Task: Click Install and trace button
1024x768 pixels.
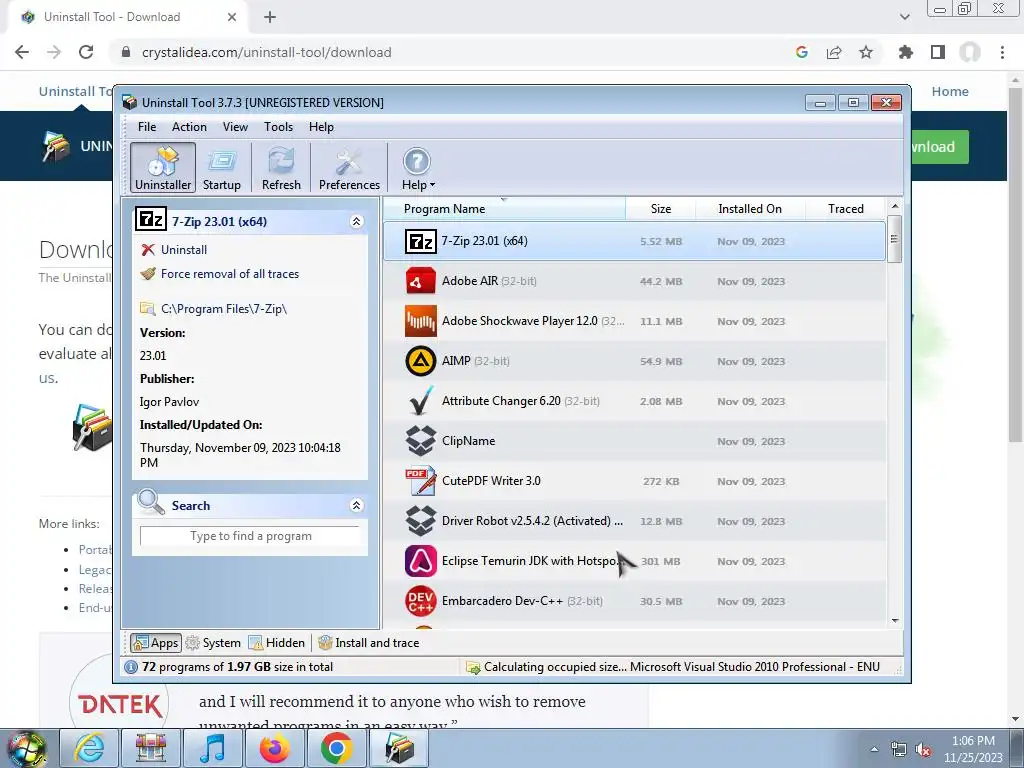Action: (x=368, y=643)
